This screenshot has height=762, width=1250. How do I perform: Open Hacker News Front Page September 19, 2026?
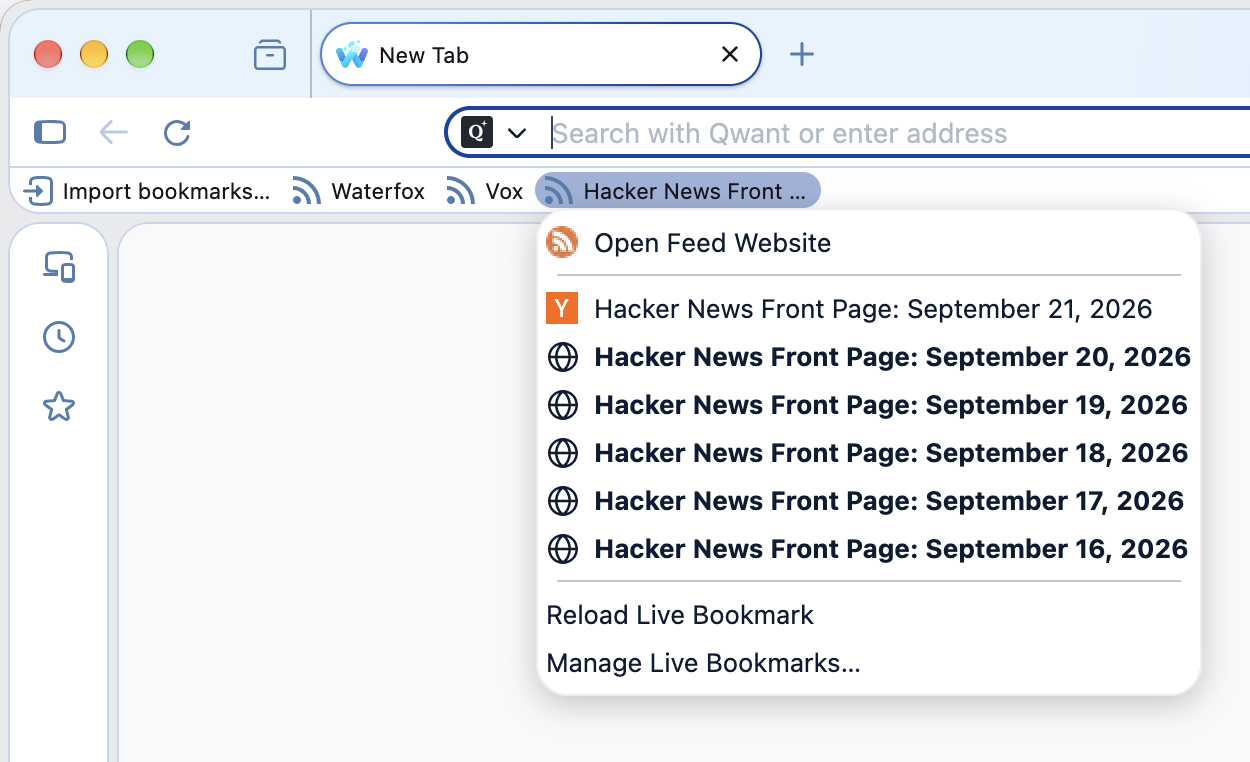click(869, 405)
